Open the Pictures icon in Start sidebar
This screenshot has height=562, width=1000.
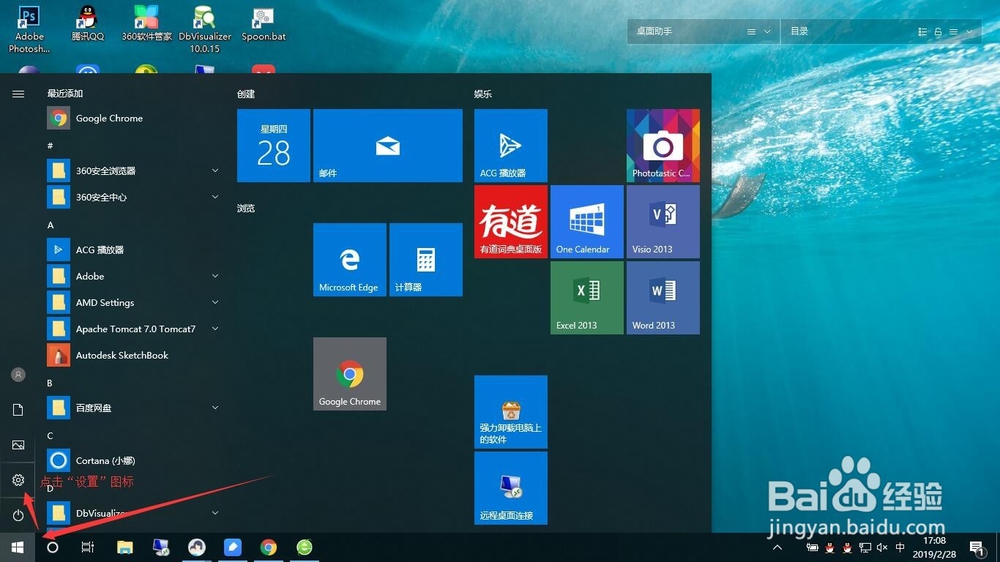click(18, 445)
